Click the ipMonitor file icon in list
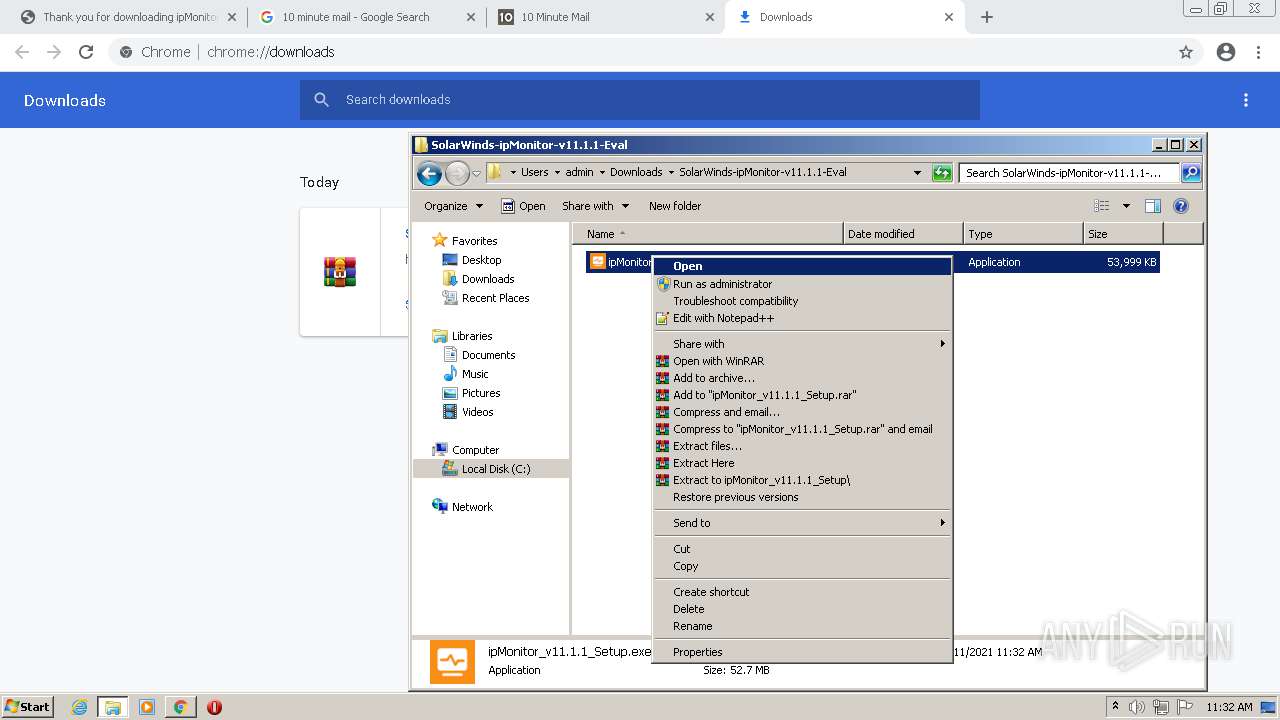The width and height of the screenshot is (1280, 720). [x=598, y=262]
